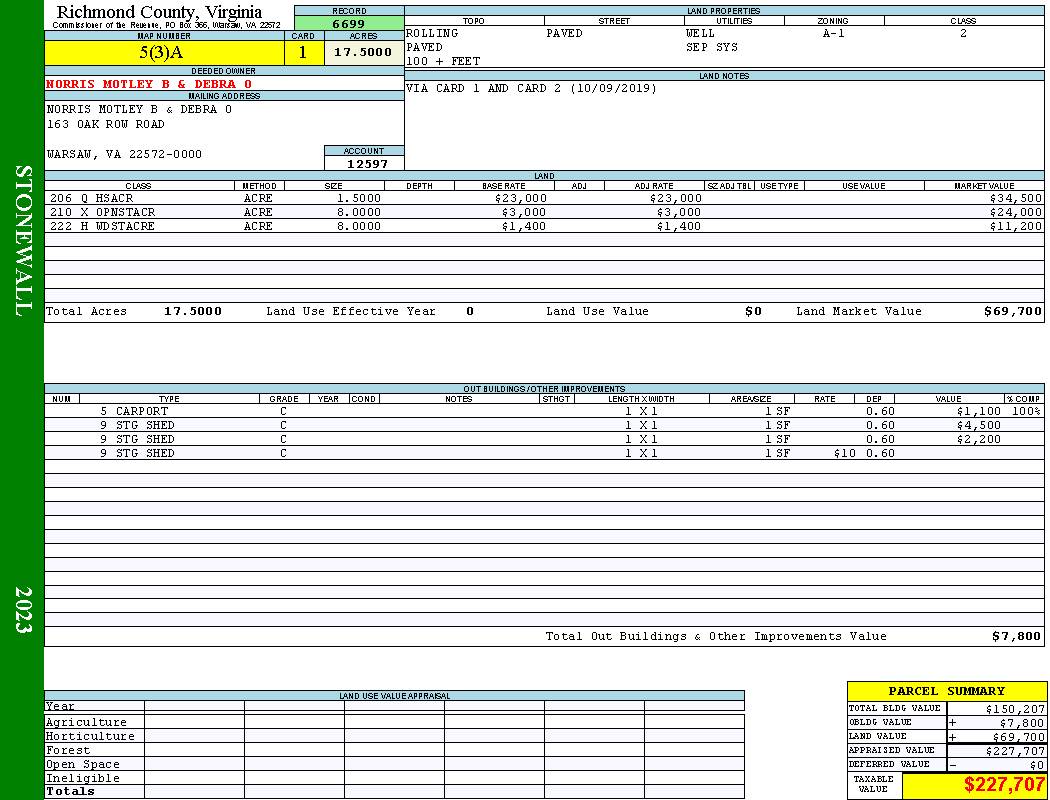This screenshot has width=1050, height=800.
Task: Select DEFERRED VALUE $0
Action: coord(1037,765)
